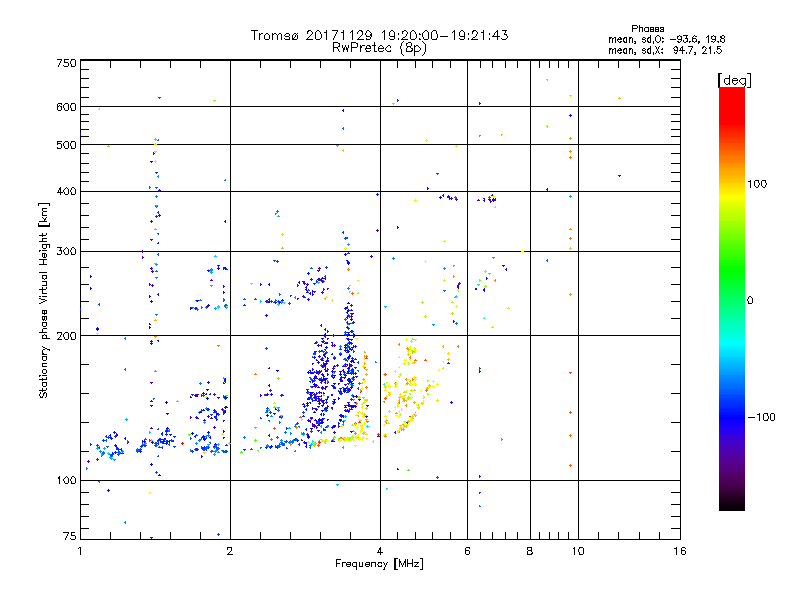This screenshot has width=800, height=600.
Task: Click the plot title 'Tromsø 20171129 19:20:00-19:21:43'
Action: click(x=379, y=35)
